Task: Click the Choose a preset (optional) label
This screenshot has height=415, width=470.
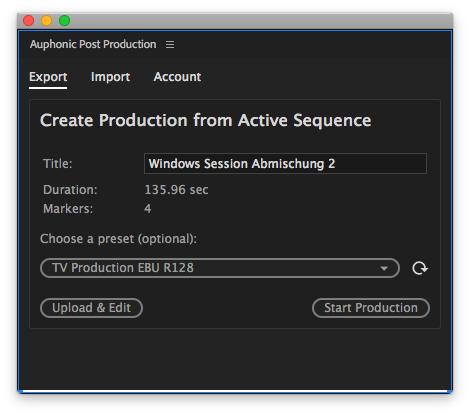Action: tap(118, 239)
